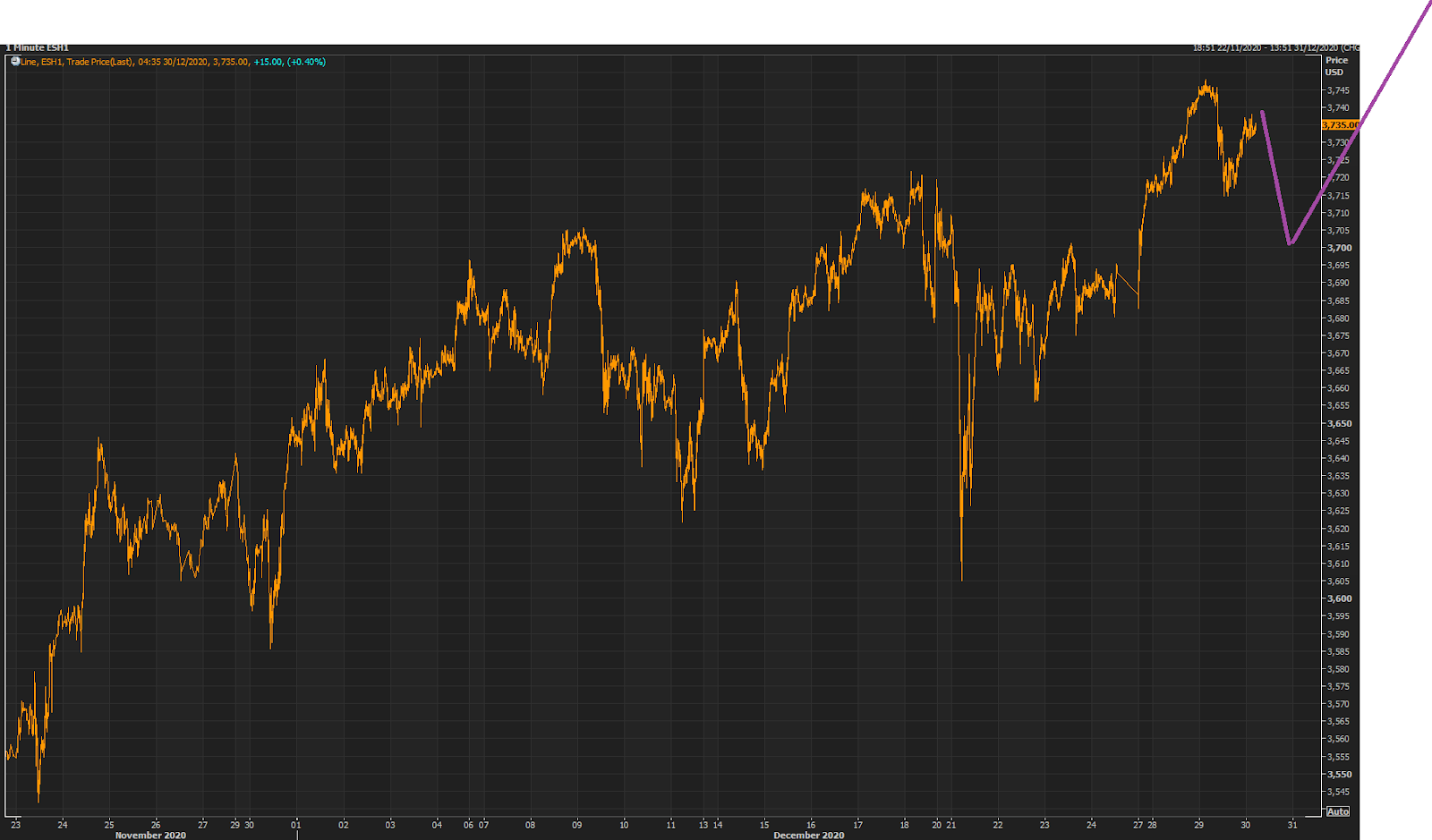This screenshot has width=1432, height=840.
Task: Click the date 09 on the time axis
Action: (576, 825)
